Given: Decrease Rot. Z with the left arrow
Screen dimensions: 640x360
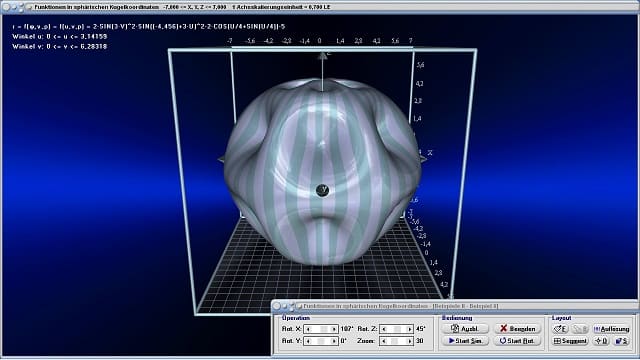Looking at the screenshot, I should tap(384, 329).
